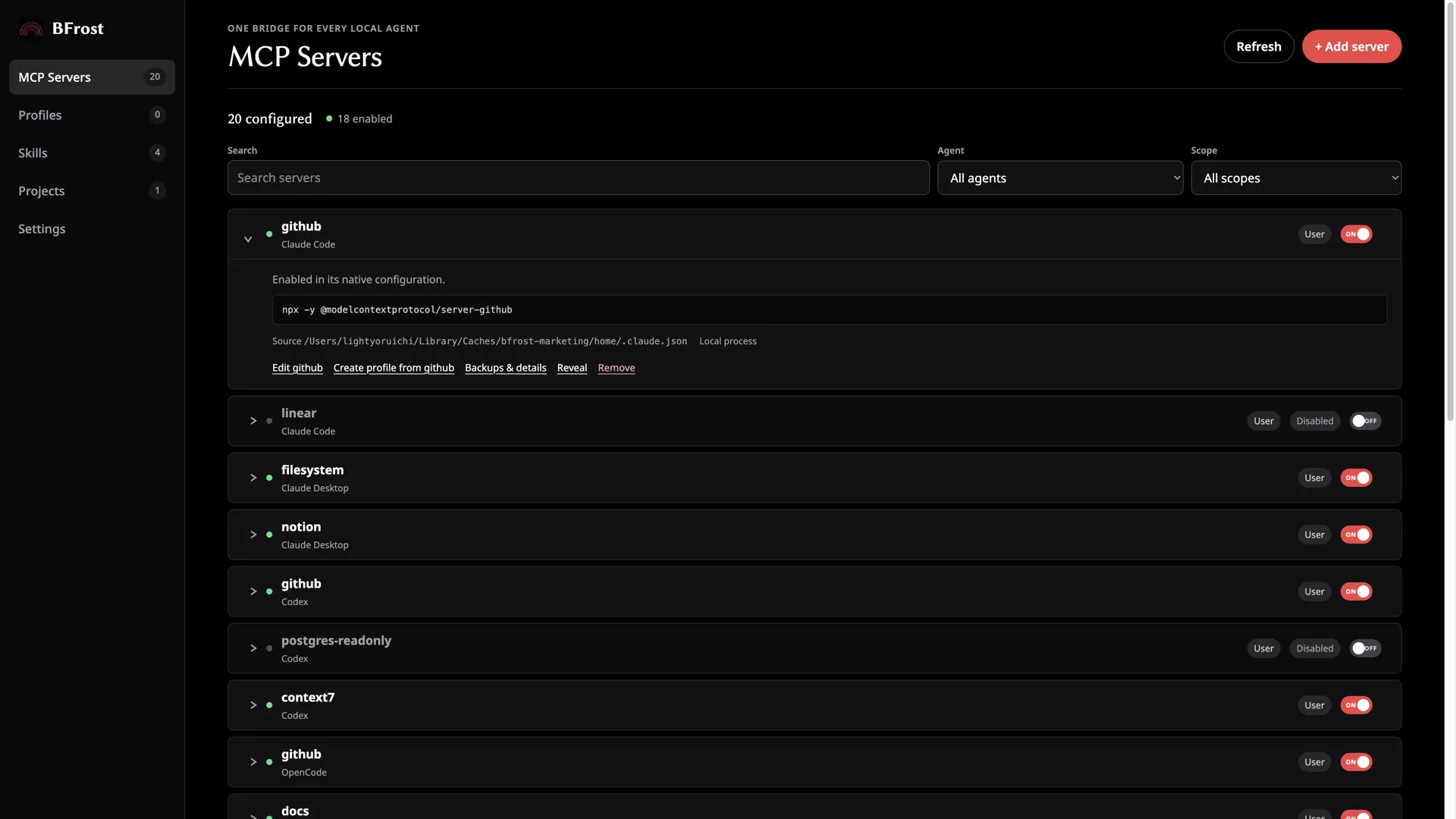Turn off the github Codex toggle
The height and width of the screenshot is (819, 1456).
[1356, 591]
